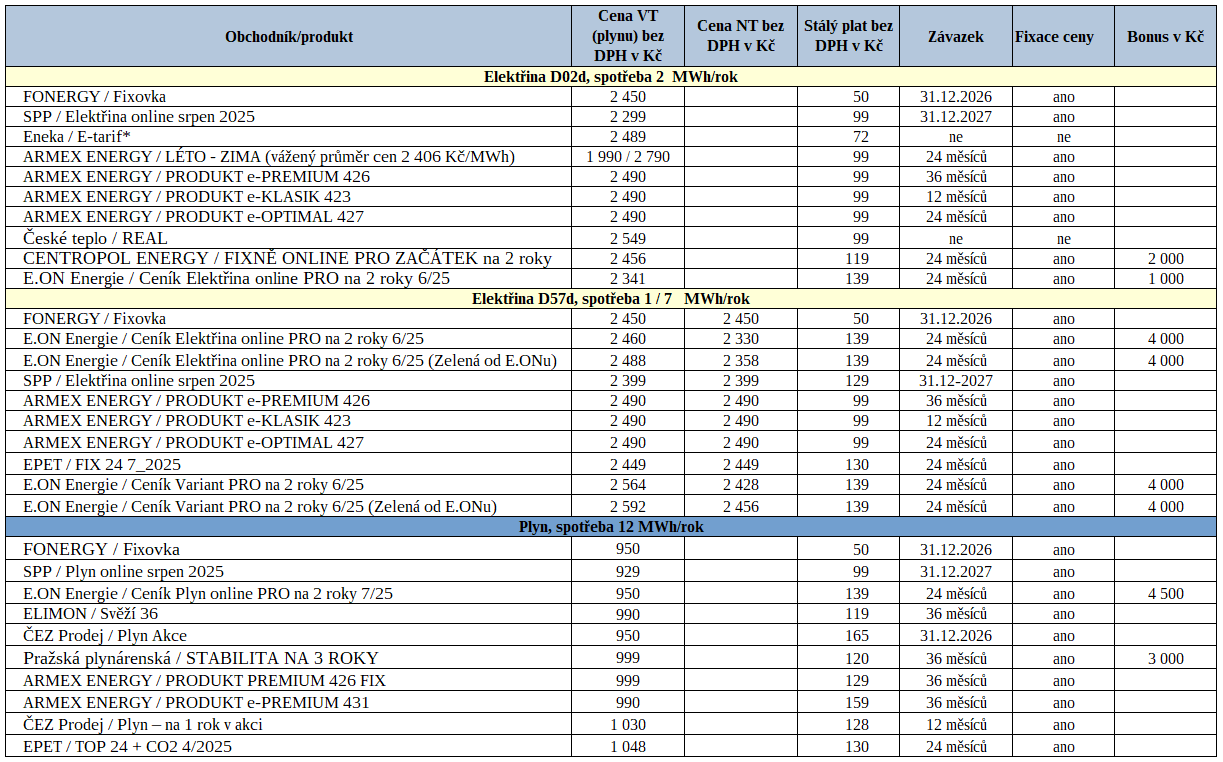
Task: Select the NT price '2 330'
Action: click(741, 338)
